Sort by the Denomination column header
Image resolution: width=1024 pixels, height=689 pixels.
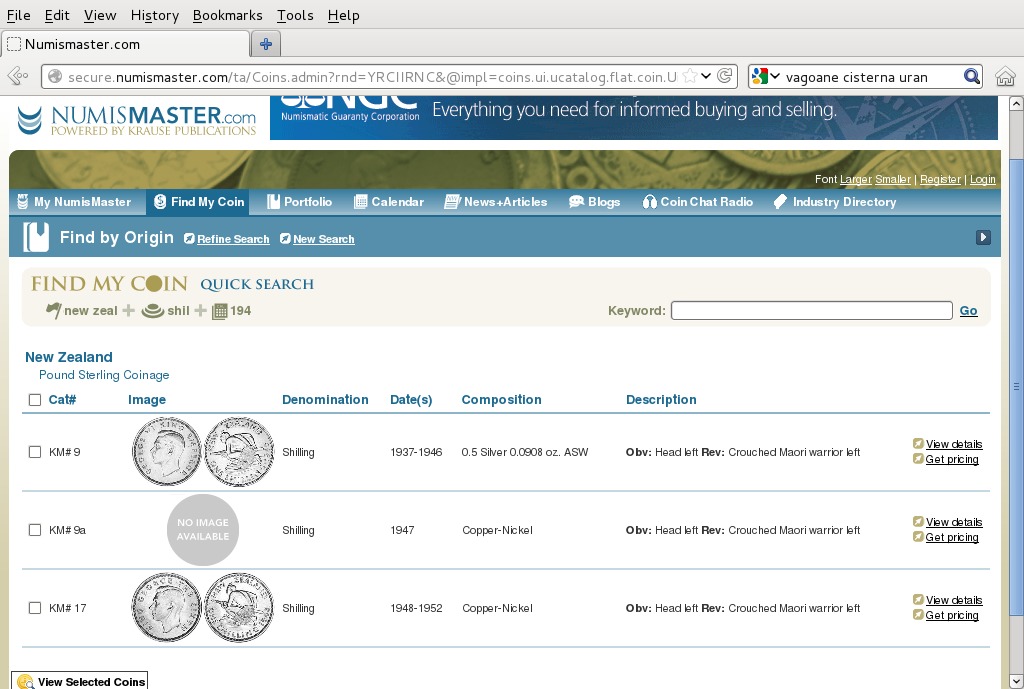(x=325, y=400)
